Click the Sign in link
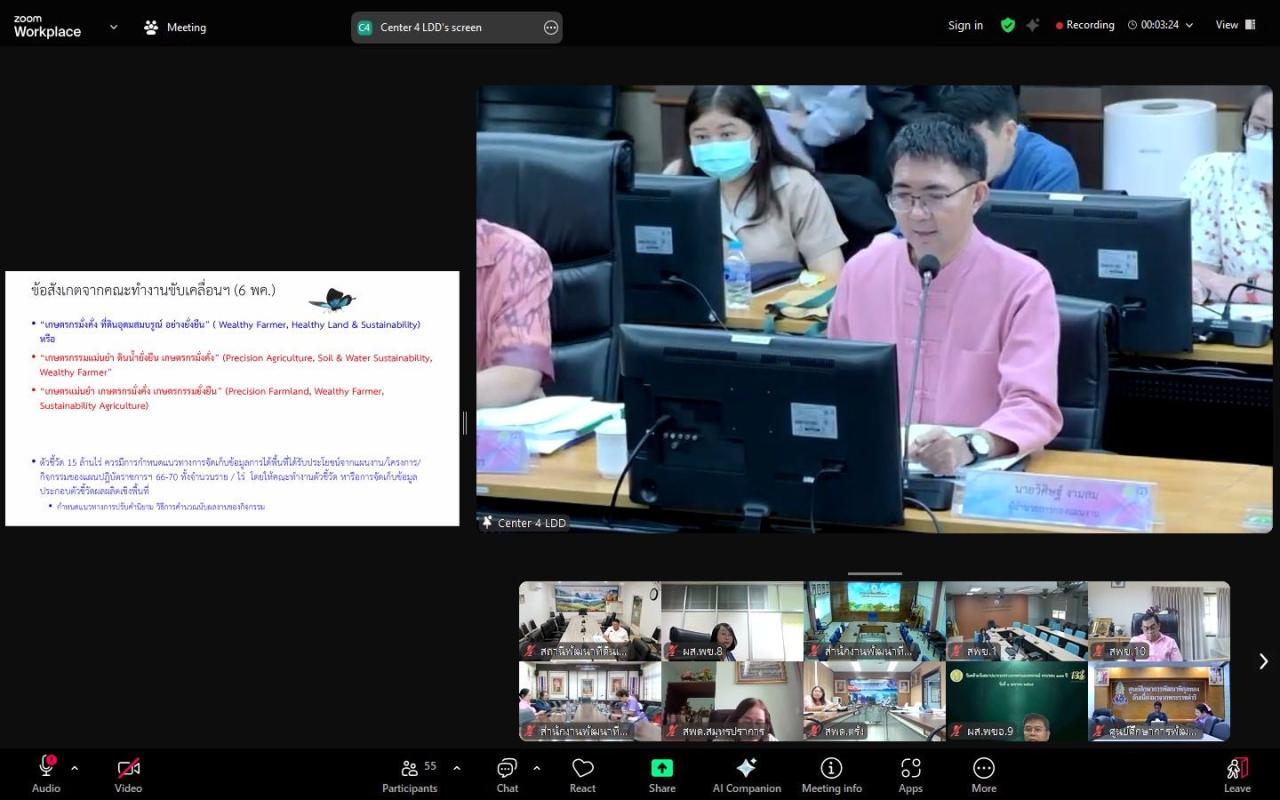 point(964,25)
